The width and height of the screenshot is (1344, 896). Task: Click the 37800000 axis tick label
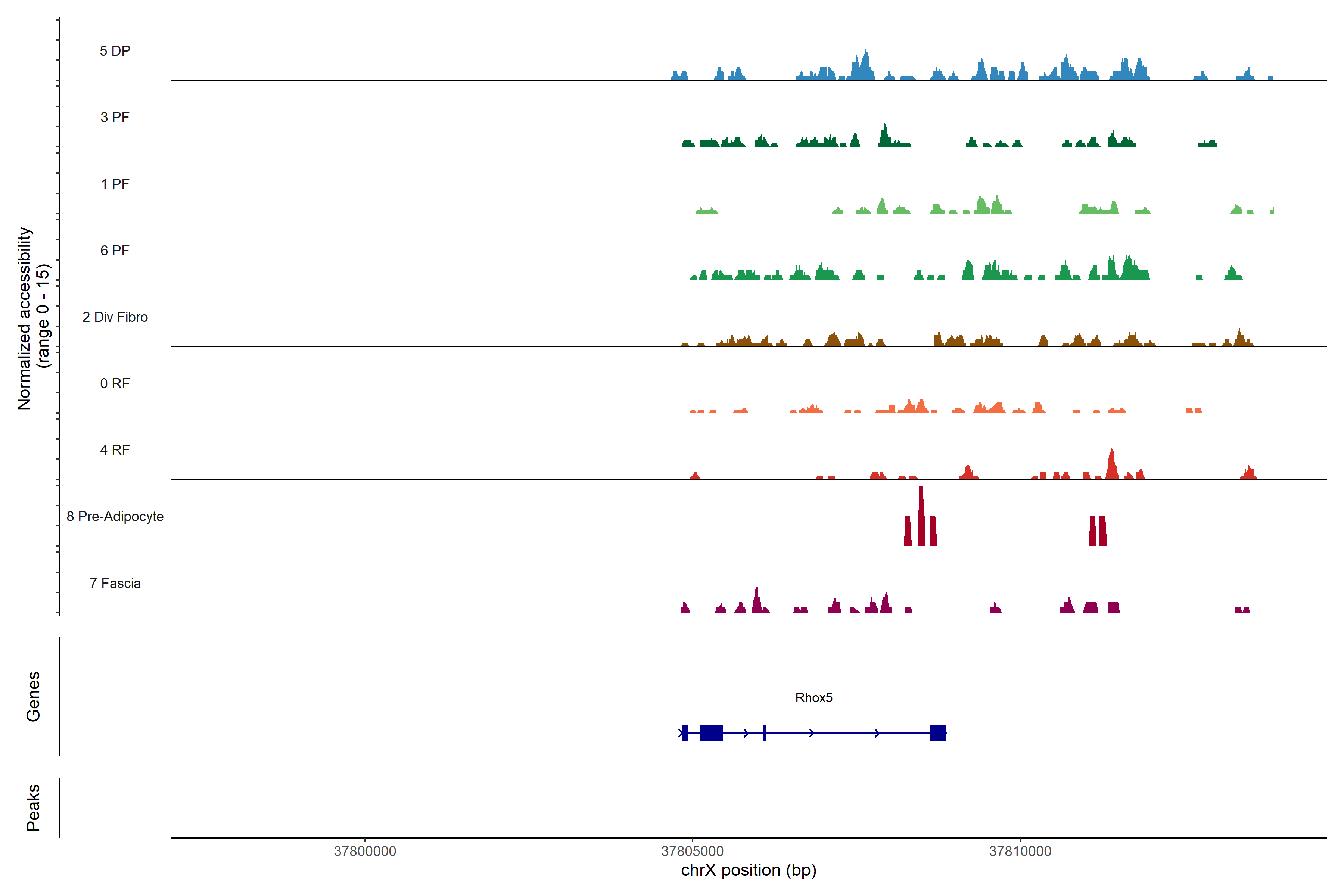(x=365, y=851)
